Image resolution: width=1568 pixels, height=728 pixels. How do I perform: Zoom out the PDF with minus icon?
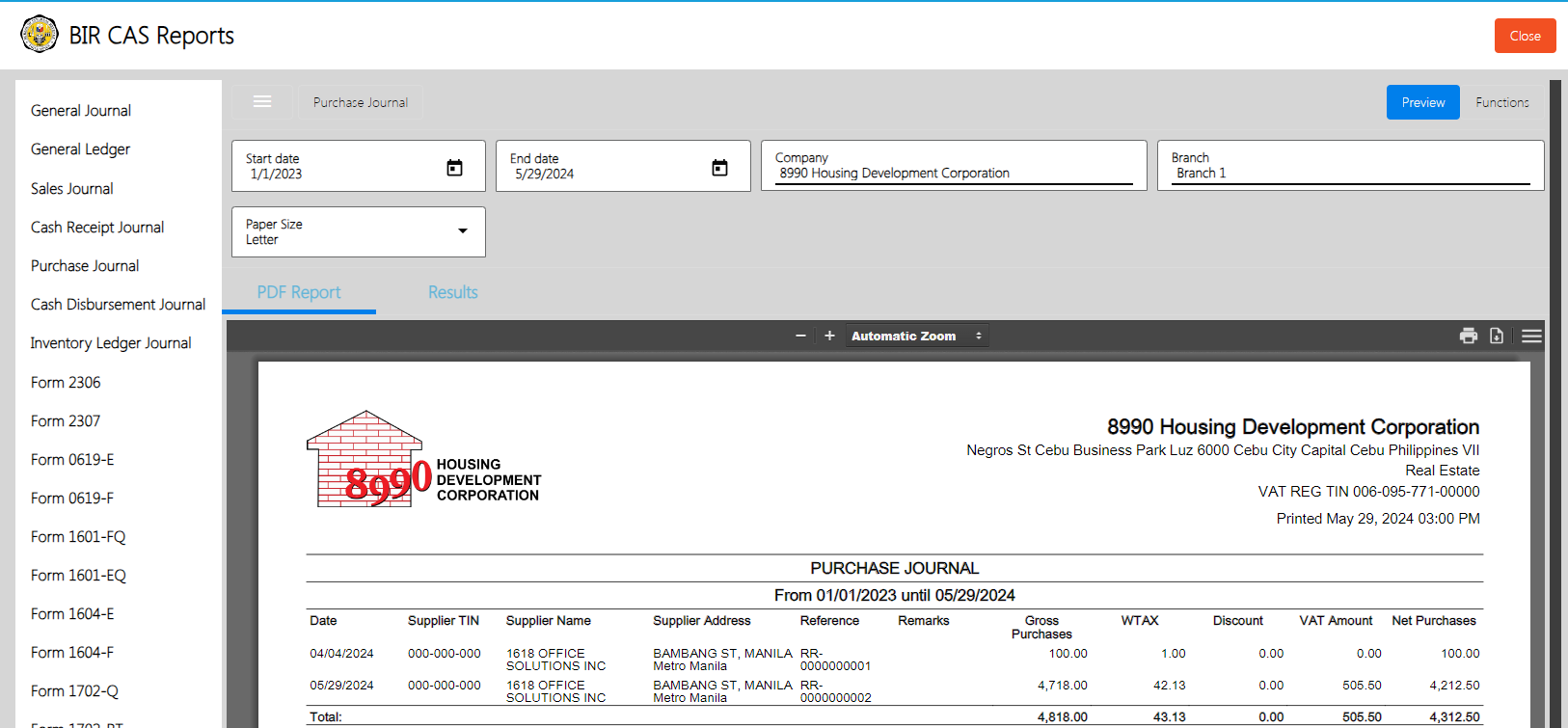pos(800,336)
